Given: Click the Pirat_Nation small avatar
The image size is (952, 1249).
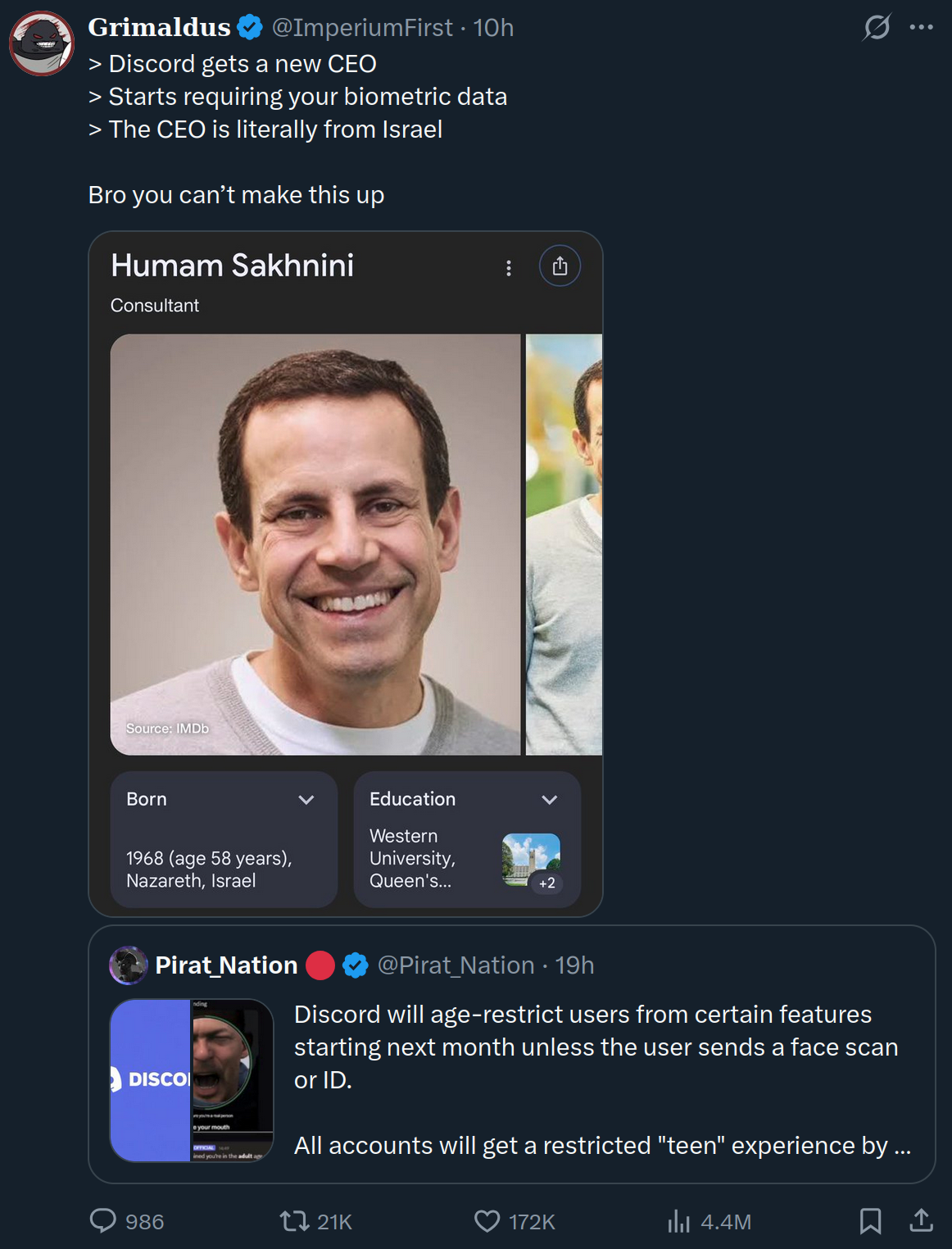Looking at the screenshot, I should coord(128,965).
